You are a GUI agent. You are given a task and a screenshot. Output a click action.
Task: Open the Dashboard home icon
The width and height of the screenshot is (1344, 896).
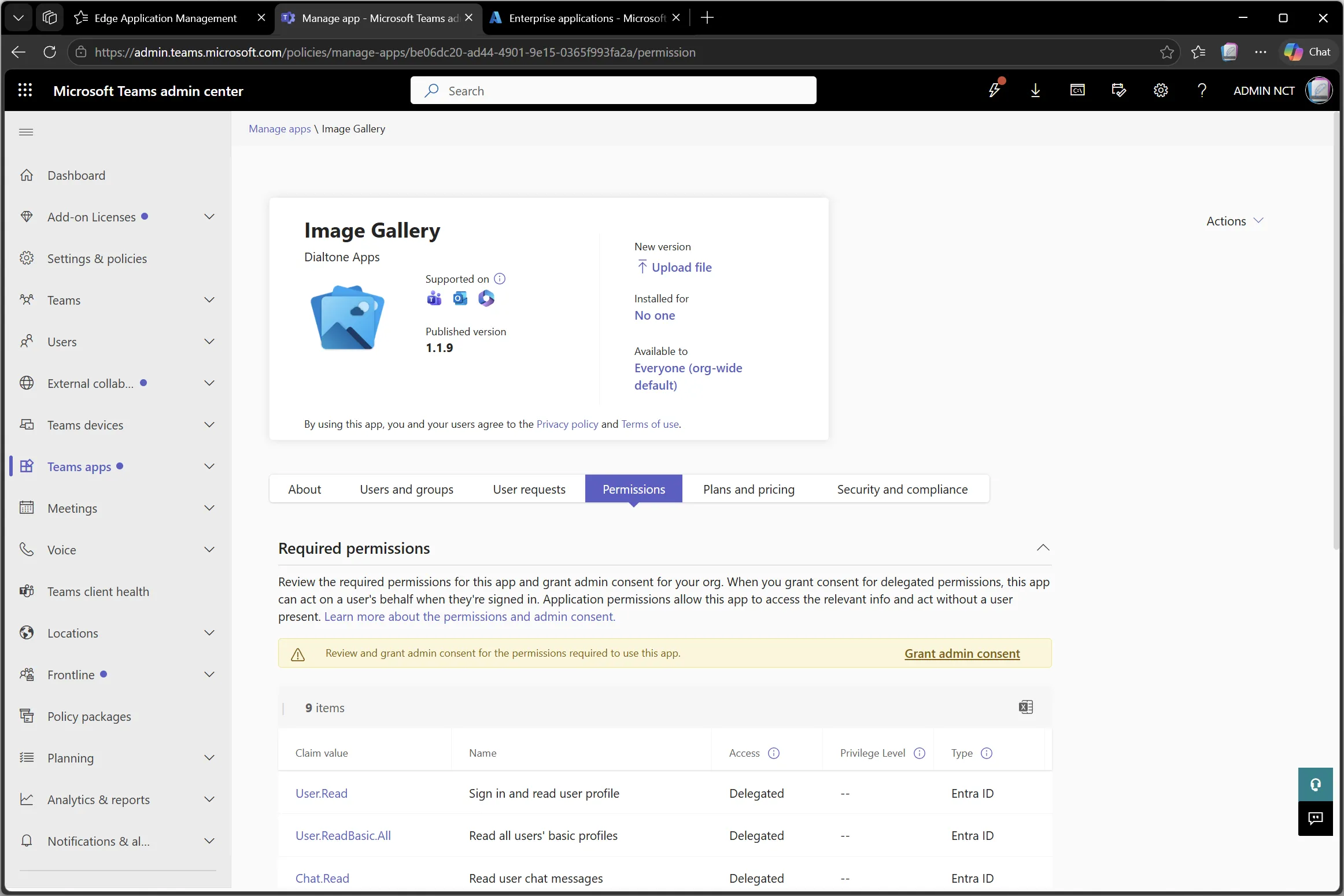27,175
